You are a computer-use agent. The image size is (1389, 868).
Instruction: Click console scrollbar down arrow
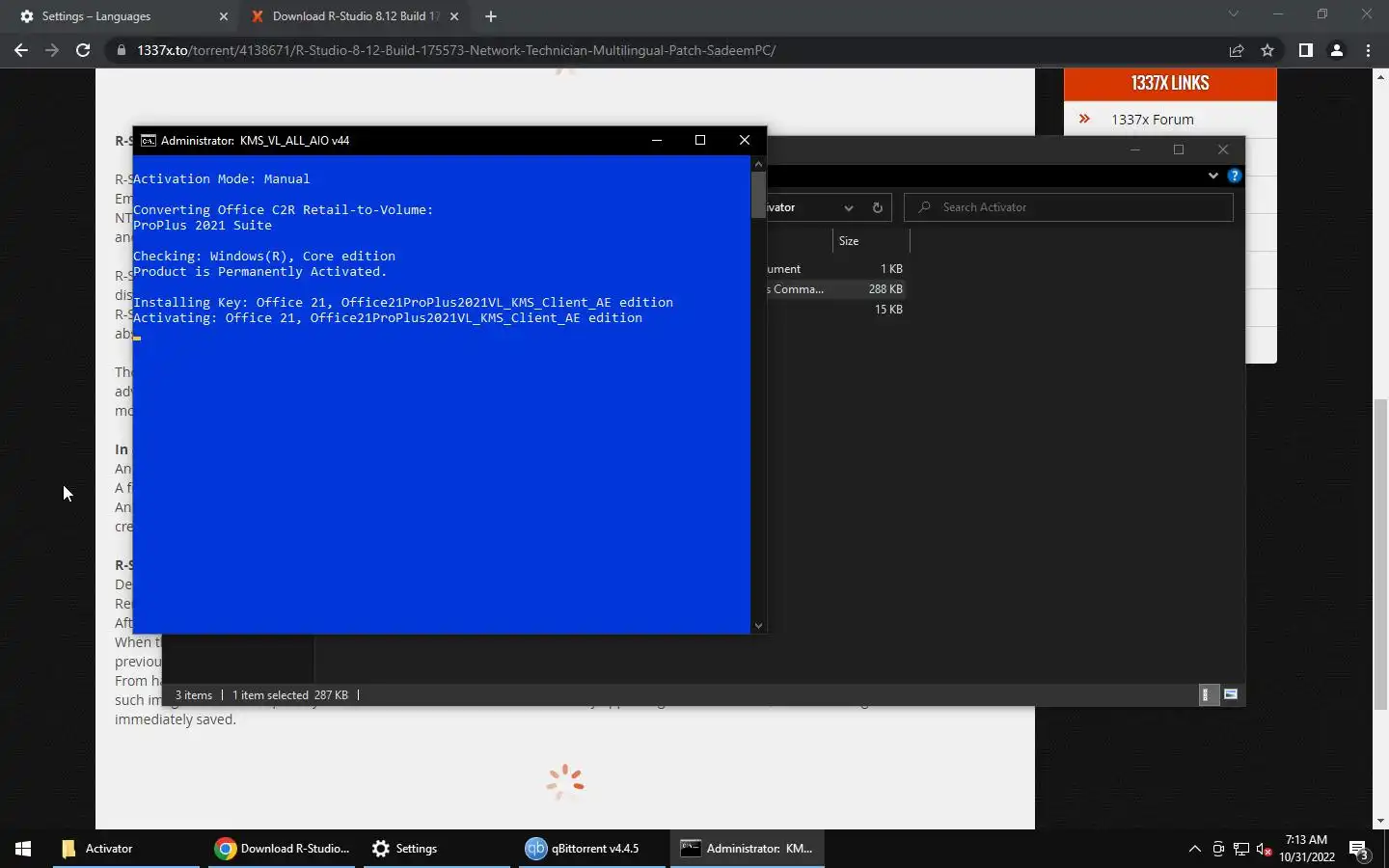coord(758,626)
